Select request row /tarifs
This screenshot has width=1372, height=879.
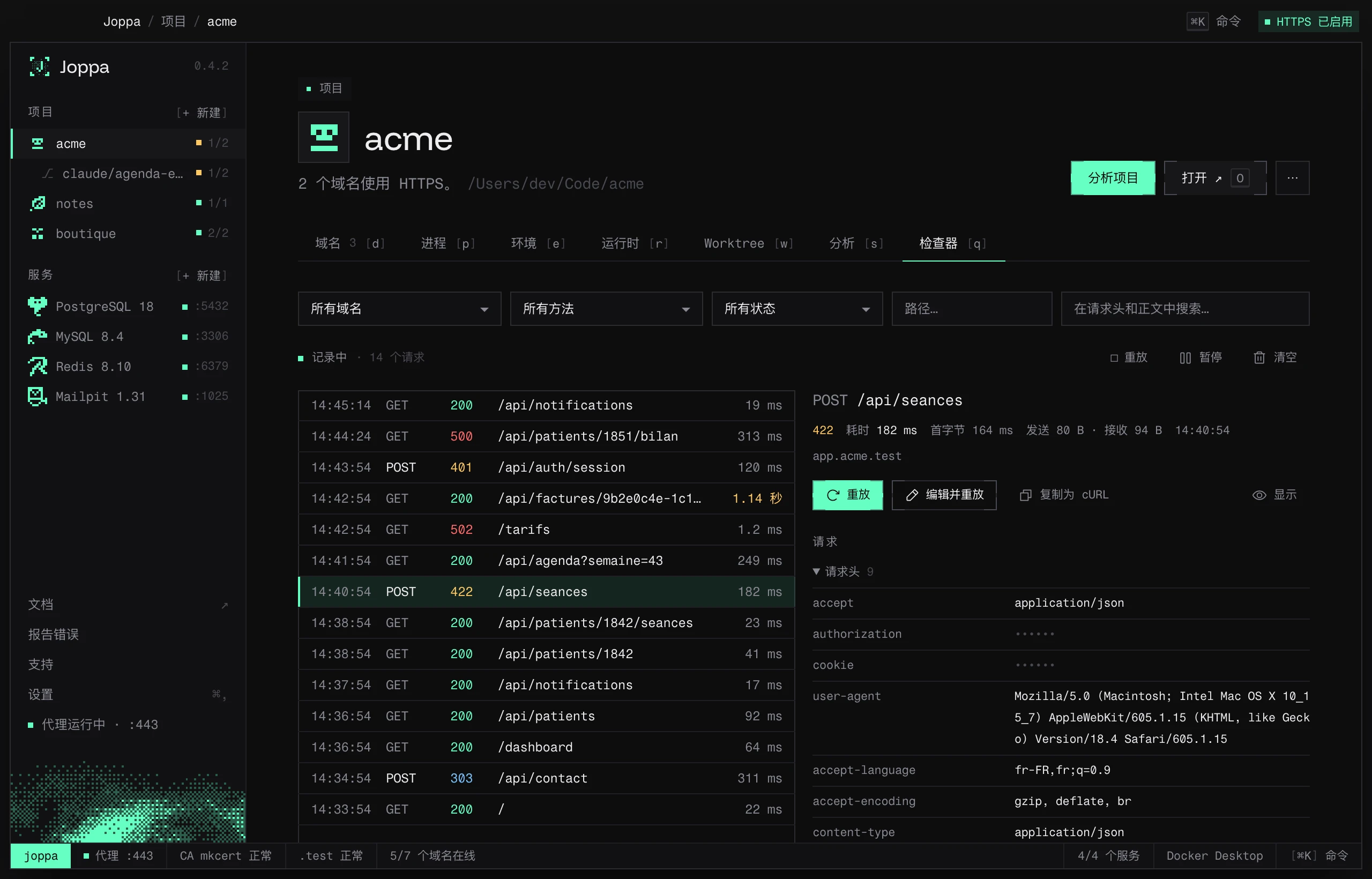546,530
